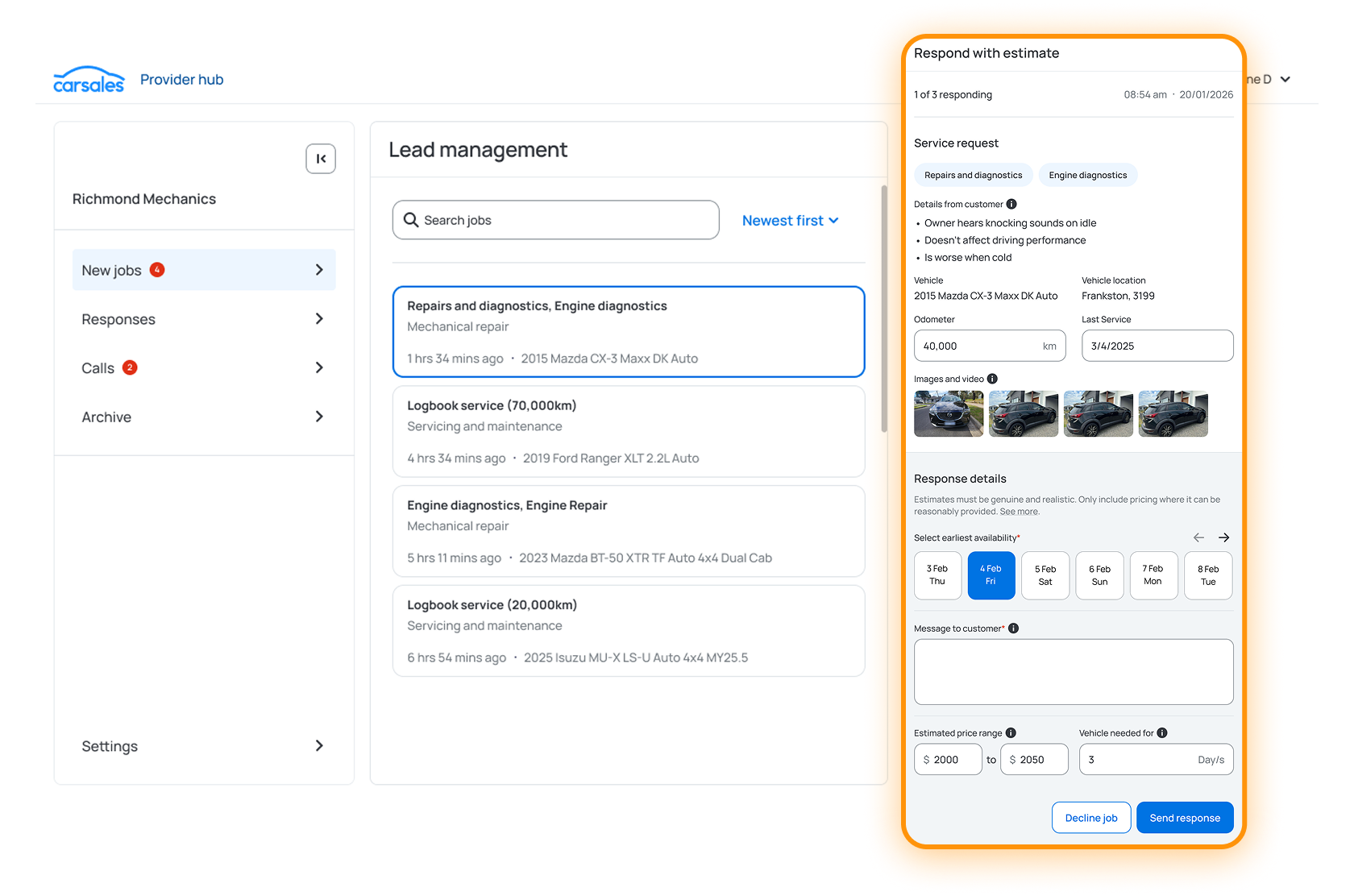This screenshot has width=1354, height=896.
Task: Click the search magnifier icon
Action: point(411,220)
